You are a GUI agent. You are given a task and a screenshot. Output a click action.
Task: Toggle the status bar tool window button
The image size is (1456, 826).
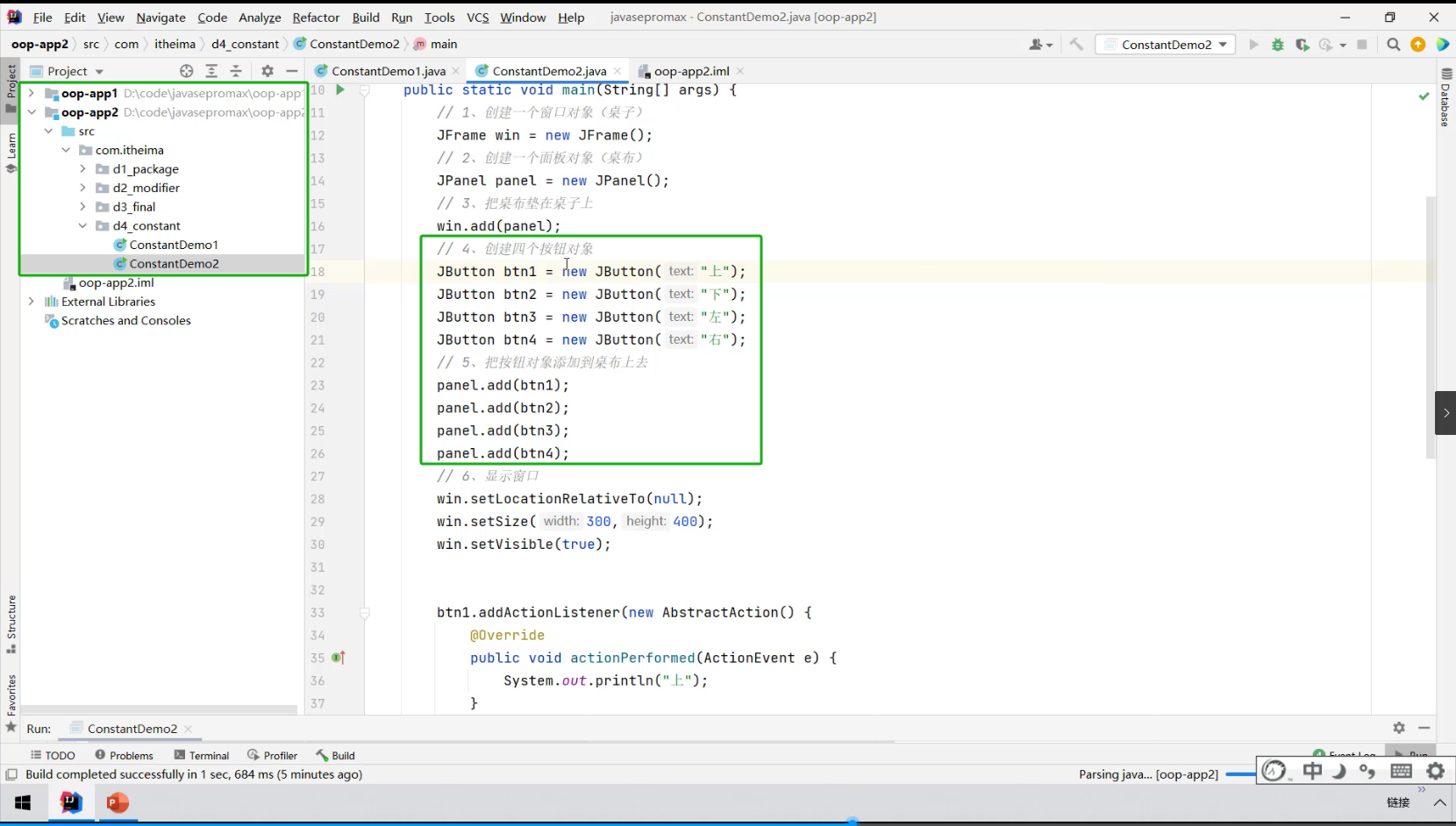pyautogui.click(x=11, y=774)
